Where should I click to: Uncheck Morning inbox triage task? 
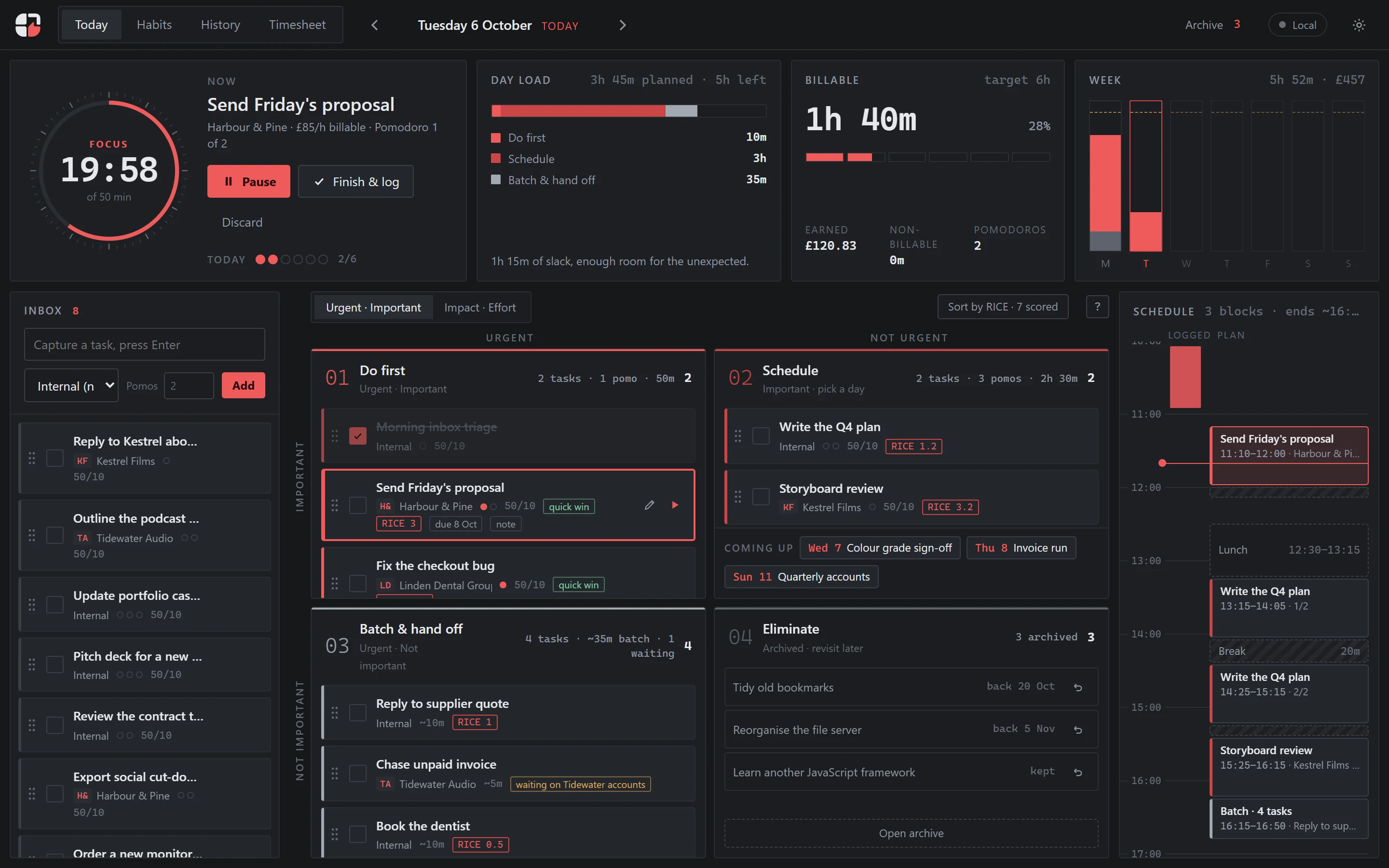tap(357, 436)
